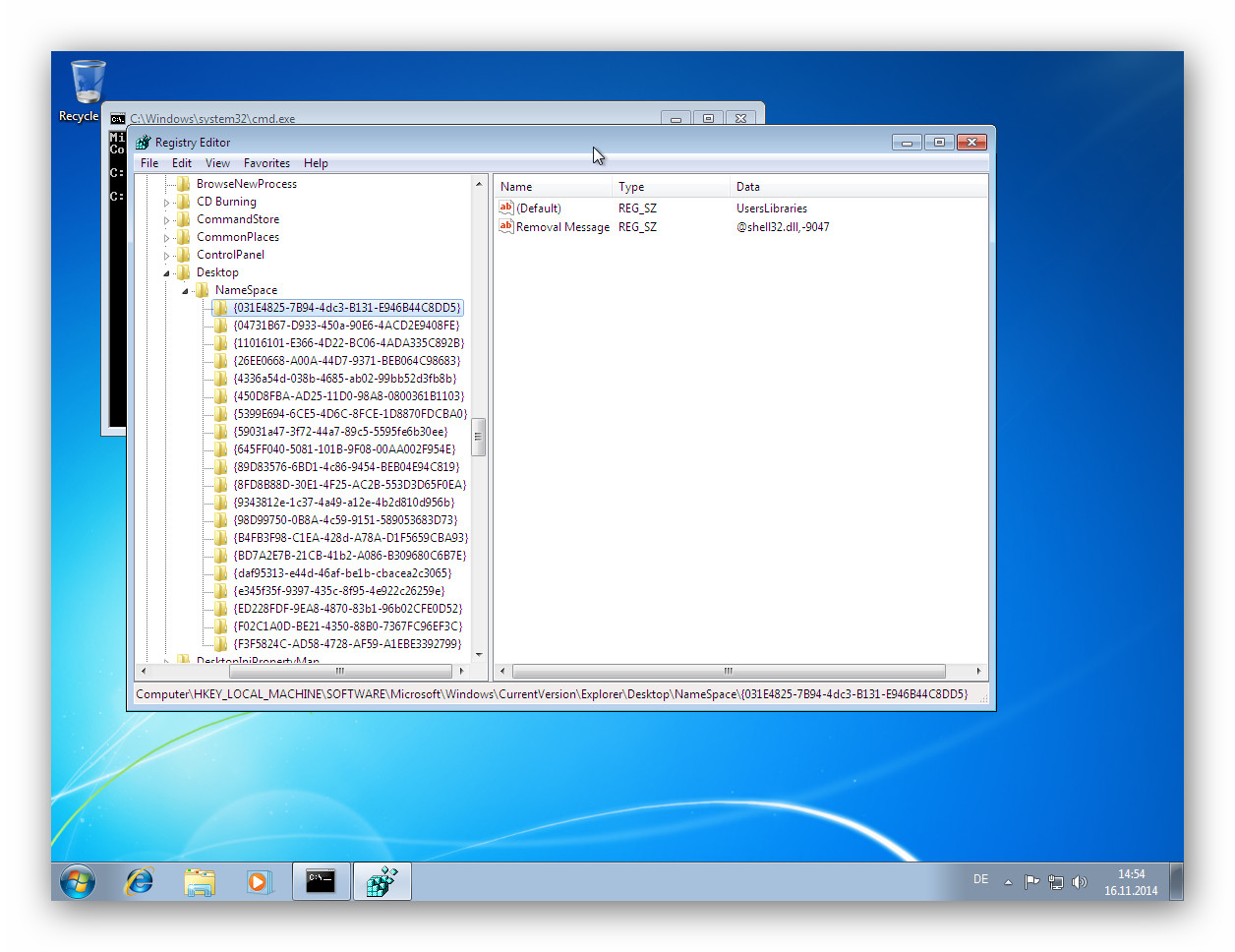Screen dimensions: 1235x952
Task: Click Registry Editor taskbar button
Action: click(x=382, y=881)
